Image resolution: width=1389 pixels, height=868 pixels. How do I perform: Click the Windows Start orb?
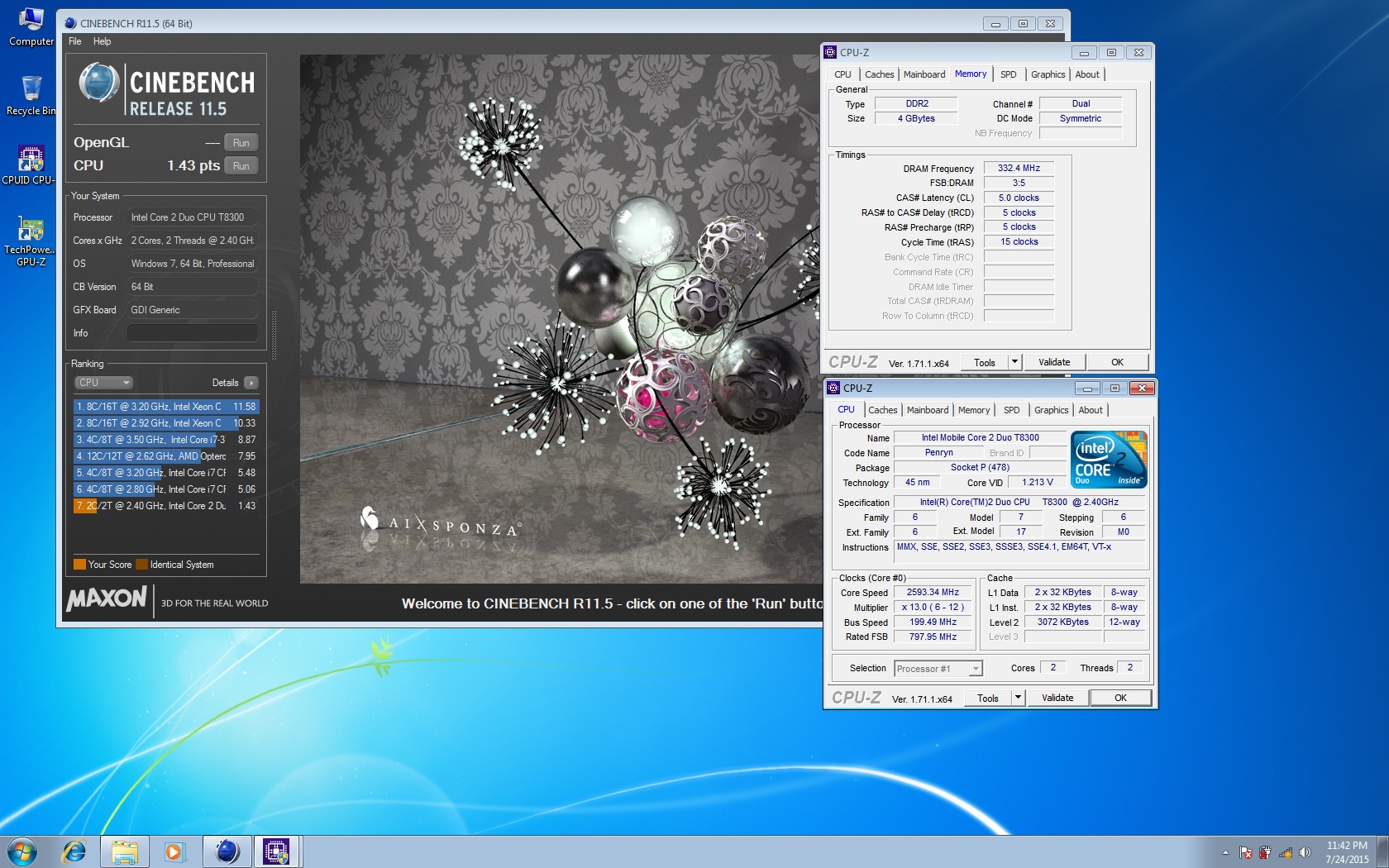pos(22,851)
